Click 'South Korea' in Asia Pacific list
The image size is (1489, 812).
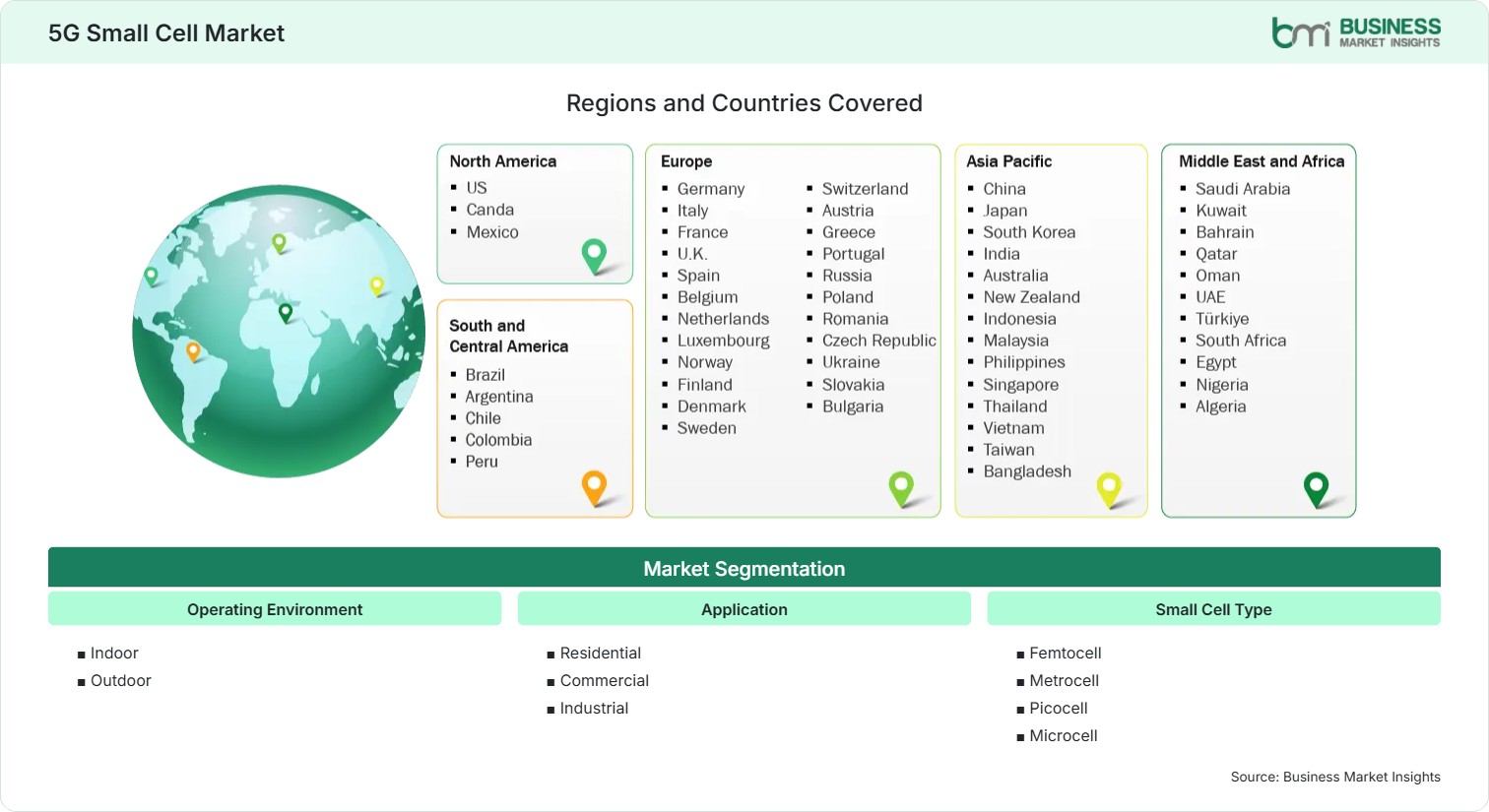click(x=1029, y=232)
